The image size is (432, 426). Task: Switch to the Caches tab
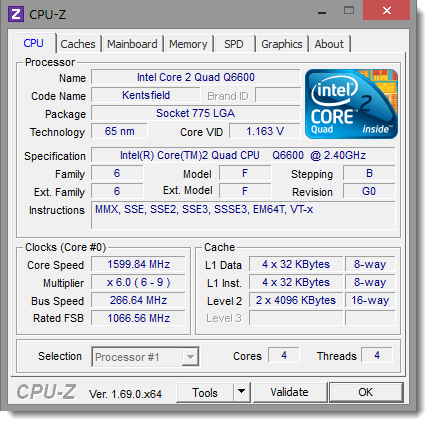(78, 44)
